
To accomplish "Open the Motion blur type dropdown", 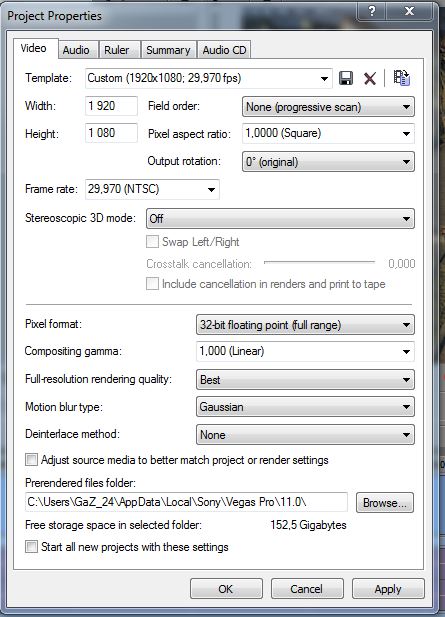I will [305, 407].
